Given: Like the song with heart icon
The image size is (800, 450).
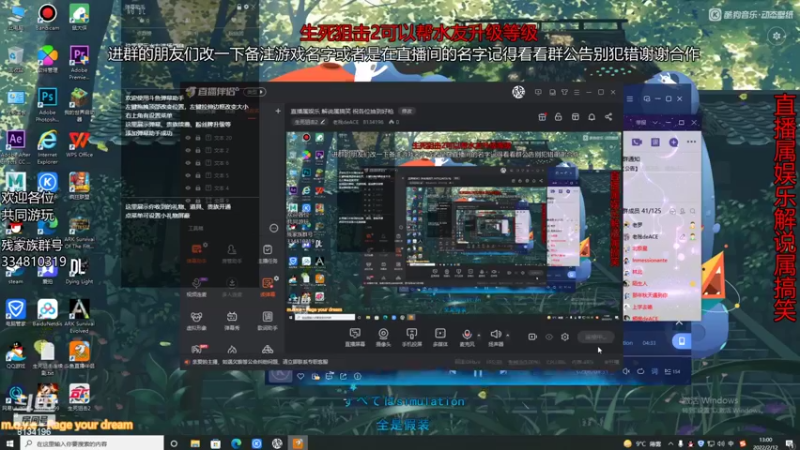Looking at the screenshot, I should click(x=301, y=377).
